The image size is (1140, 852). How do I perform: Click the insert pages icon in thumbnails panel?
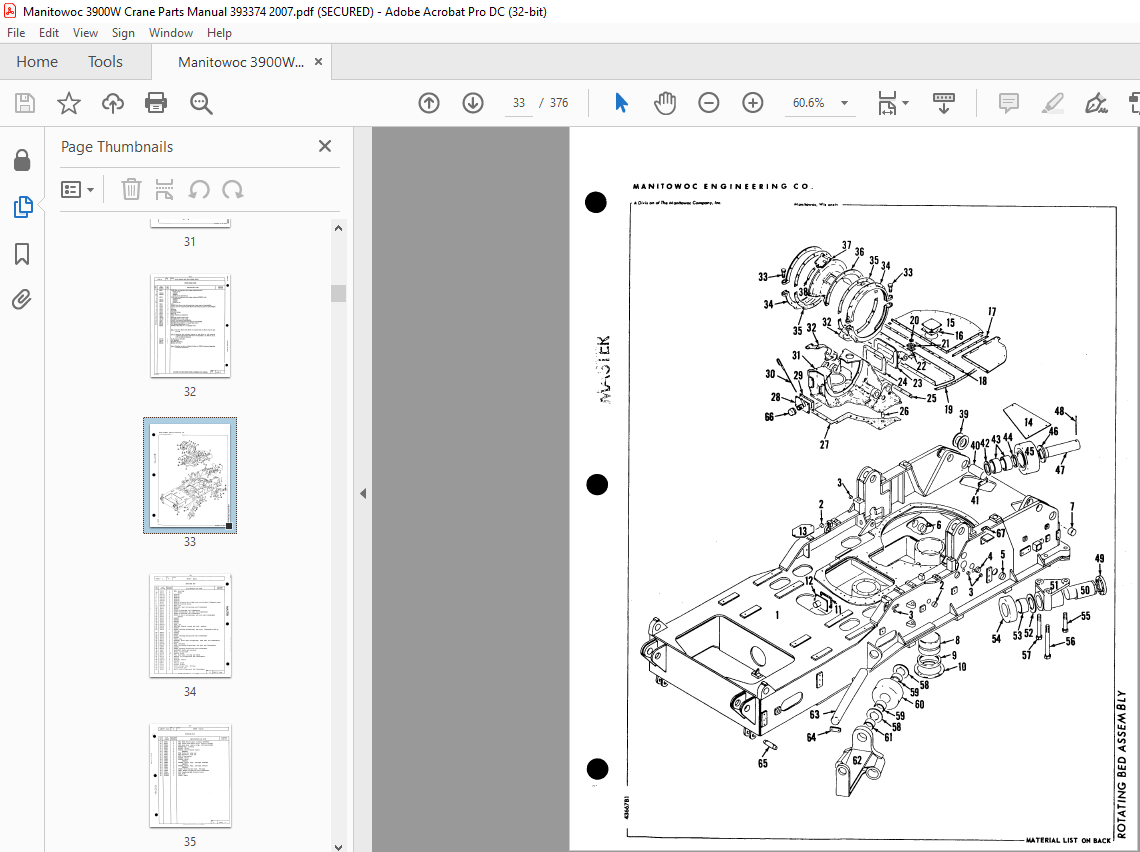coord(165,190)
